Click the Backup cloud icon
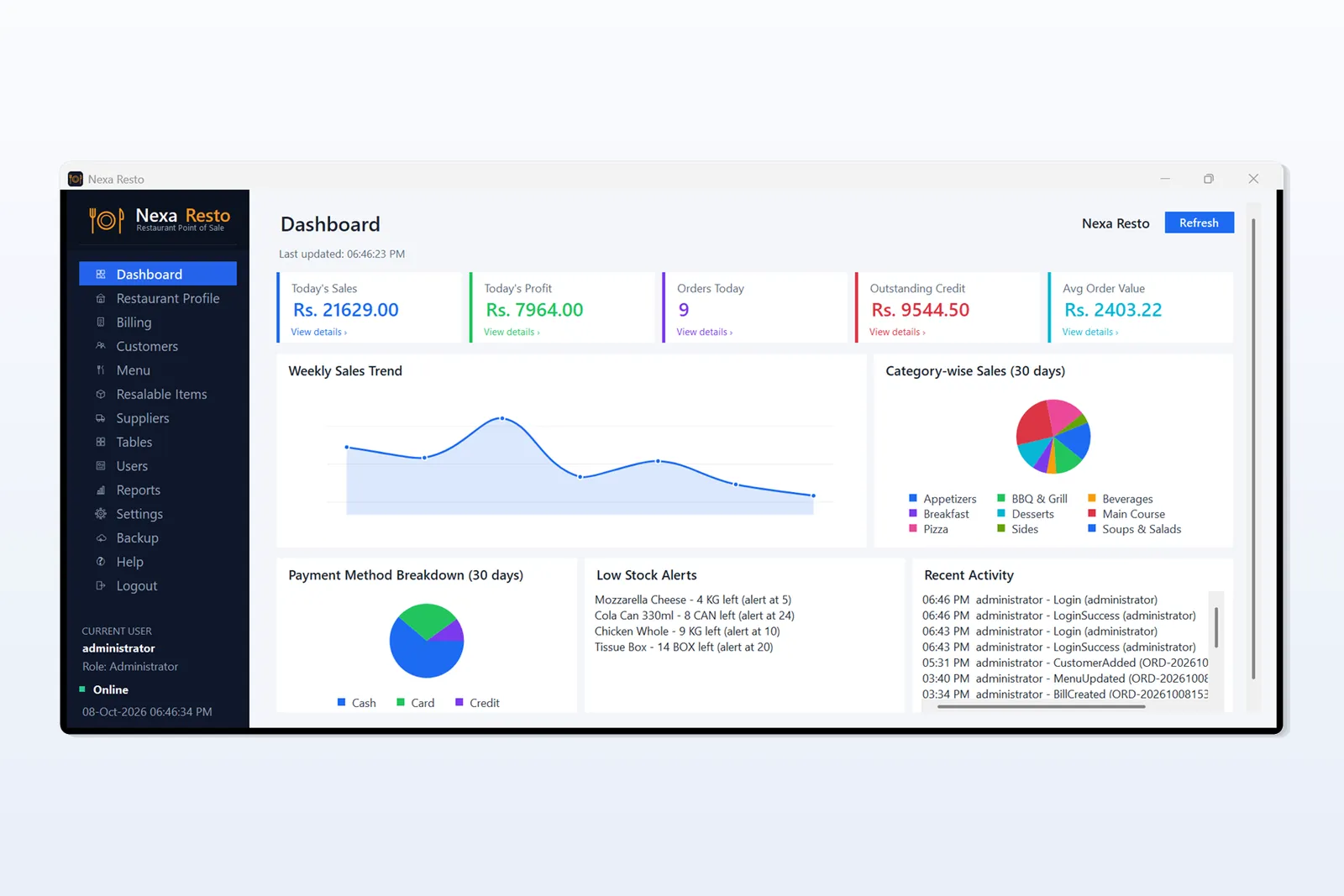Screen dimensions: 1344x896 click(101, 538)
